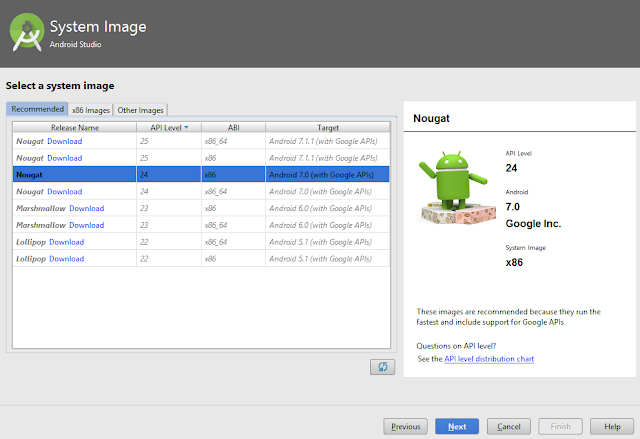Image resolution: width=640 pixels, height=439 pixels.
Task: Click the Release Name column header
Action: coord(75,127)
